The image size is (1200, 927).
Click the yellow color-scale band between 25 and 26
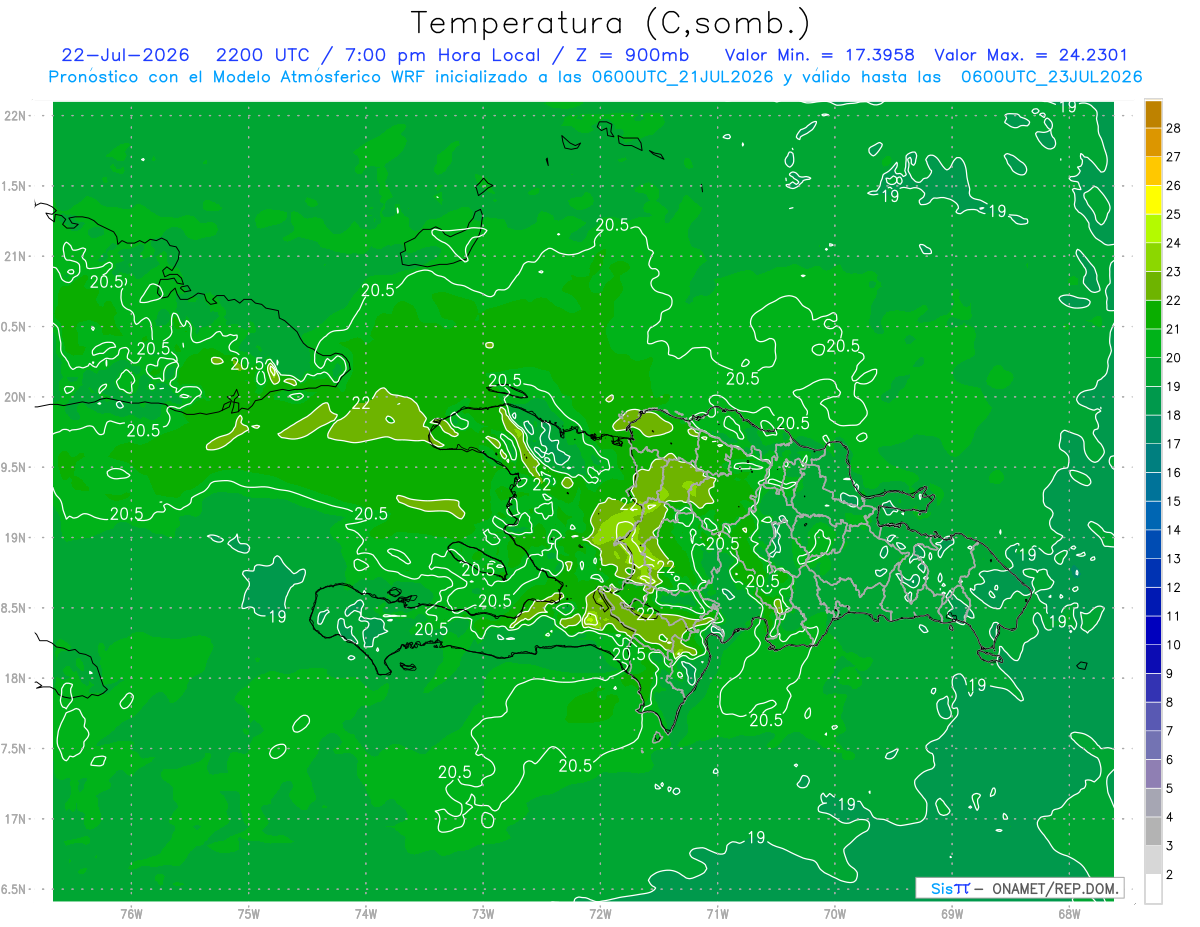1153,199
